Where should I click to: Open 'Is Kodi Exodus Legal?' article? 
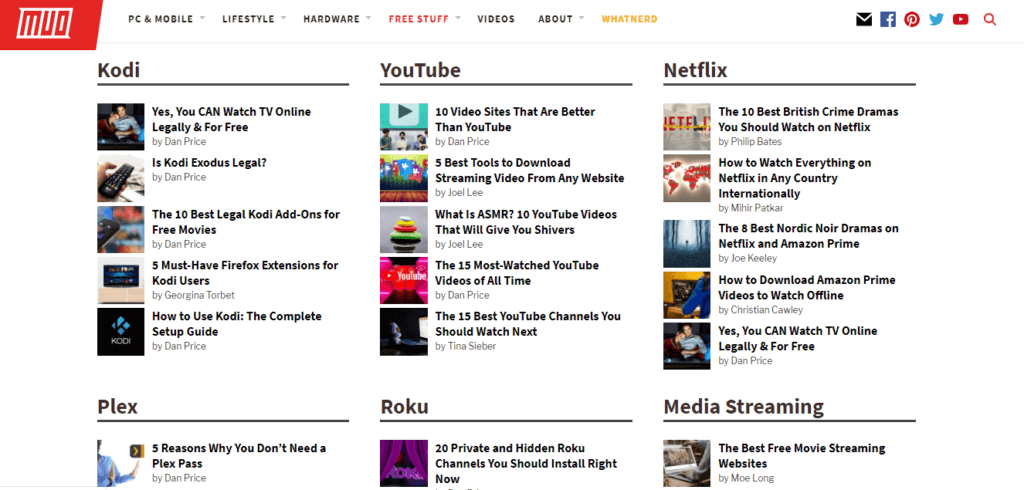click(x=209, y=163)
